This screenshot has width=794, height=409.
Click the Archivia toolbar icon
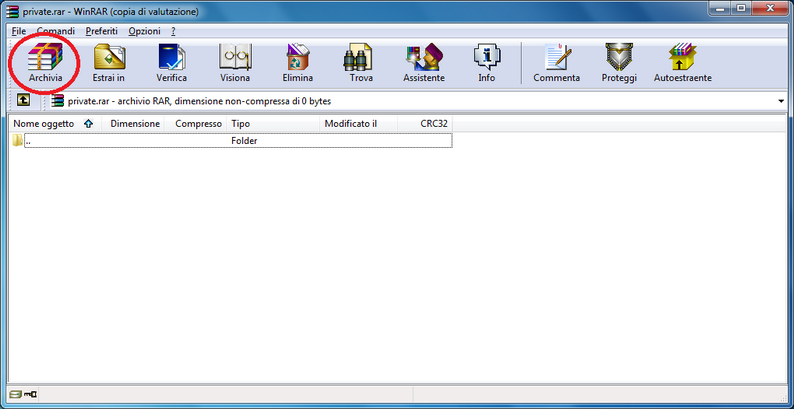(x=45, y=63)
